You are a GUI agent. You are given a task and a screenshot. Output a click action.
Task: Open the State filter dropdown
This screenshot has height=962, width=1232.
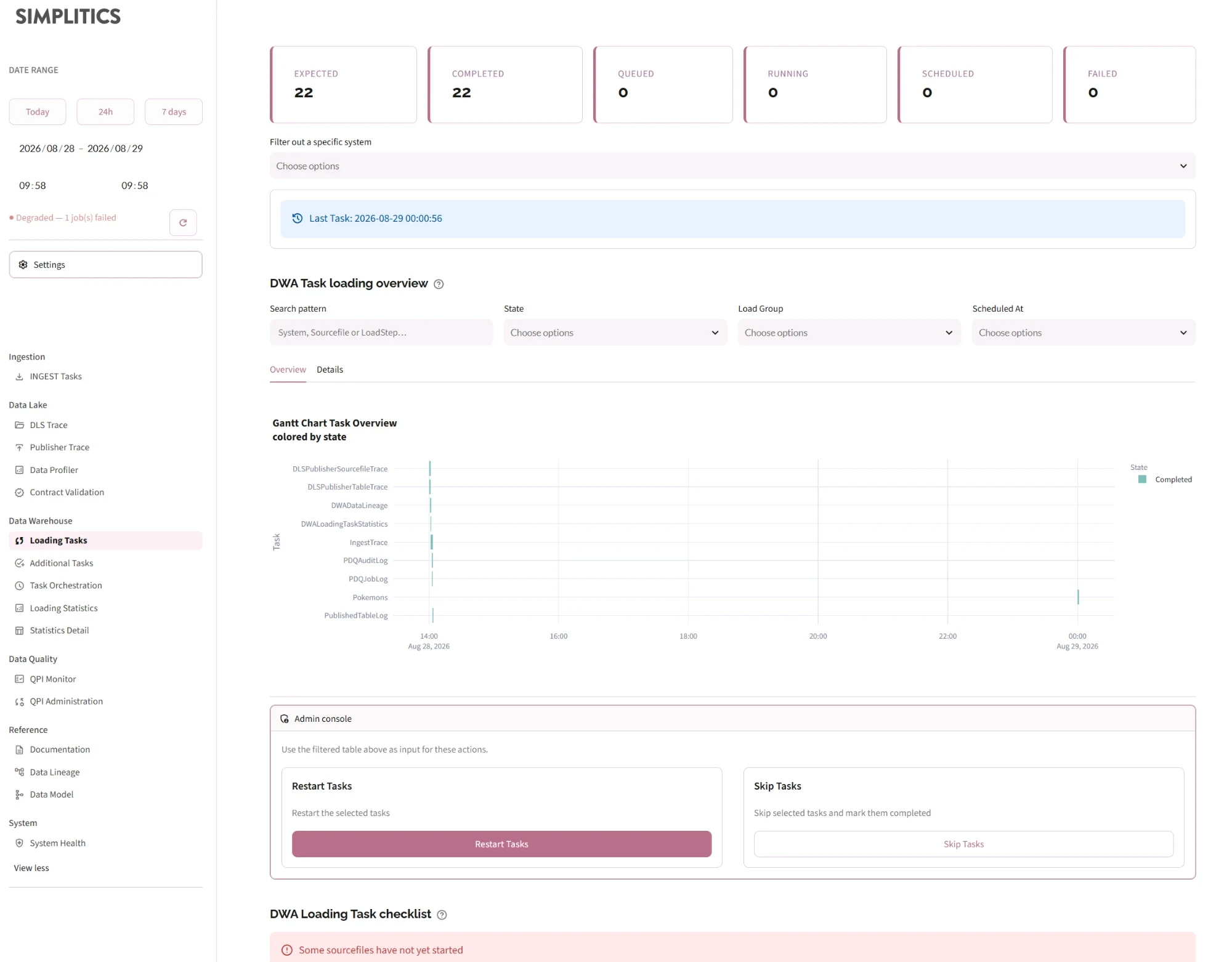pyautogui.click(x=615, y=333)
